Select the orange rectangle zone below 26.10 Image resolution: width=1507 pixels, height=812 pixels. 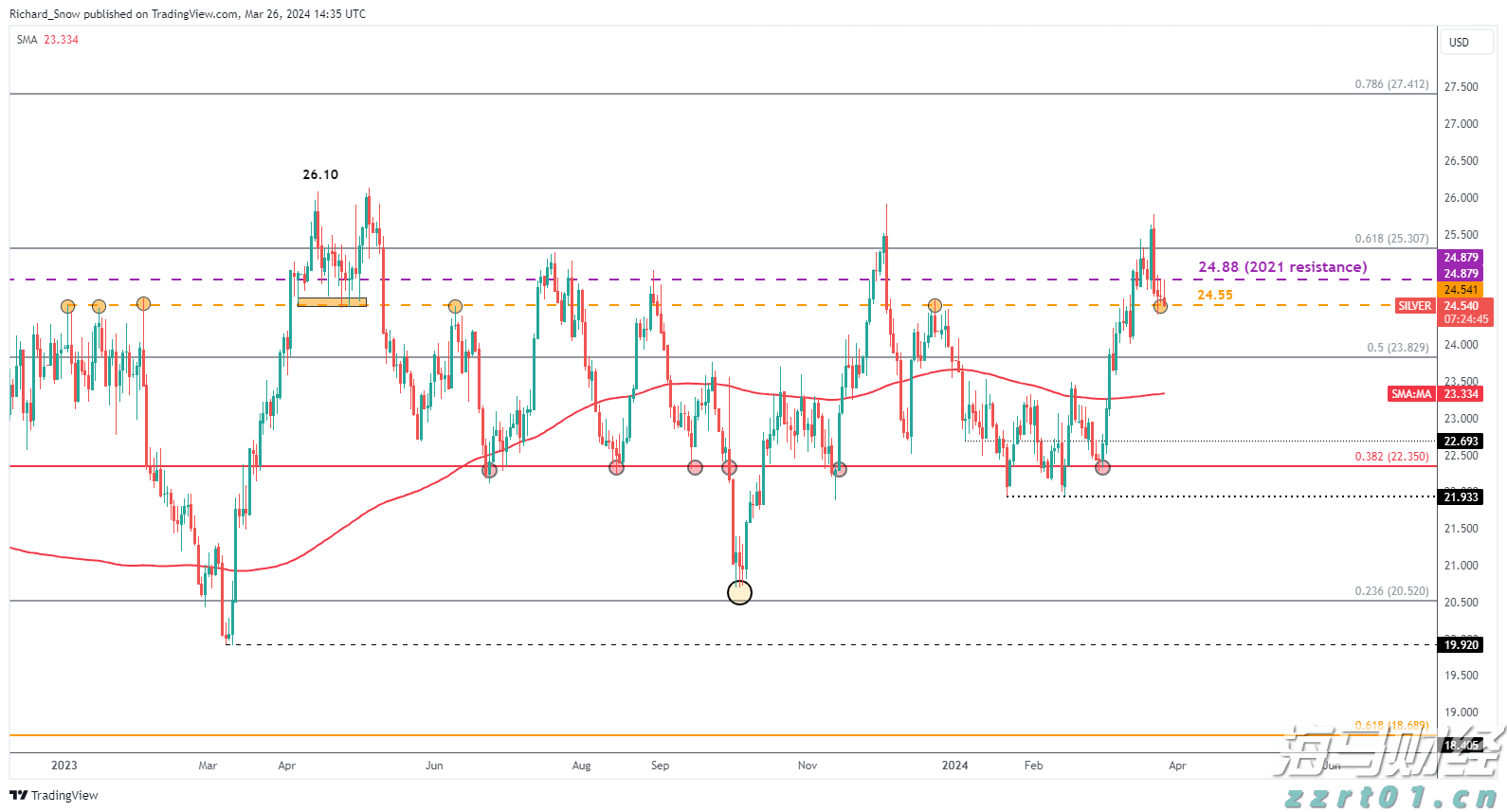pos(332,302)
